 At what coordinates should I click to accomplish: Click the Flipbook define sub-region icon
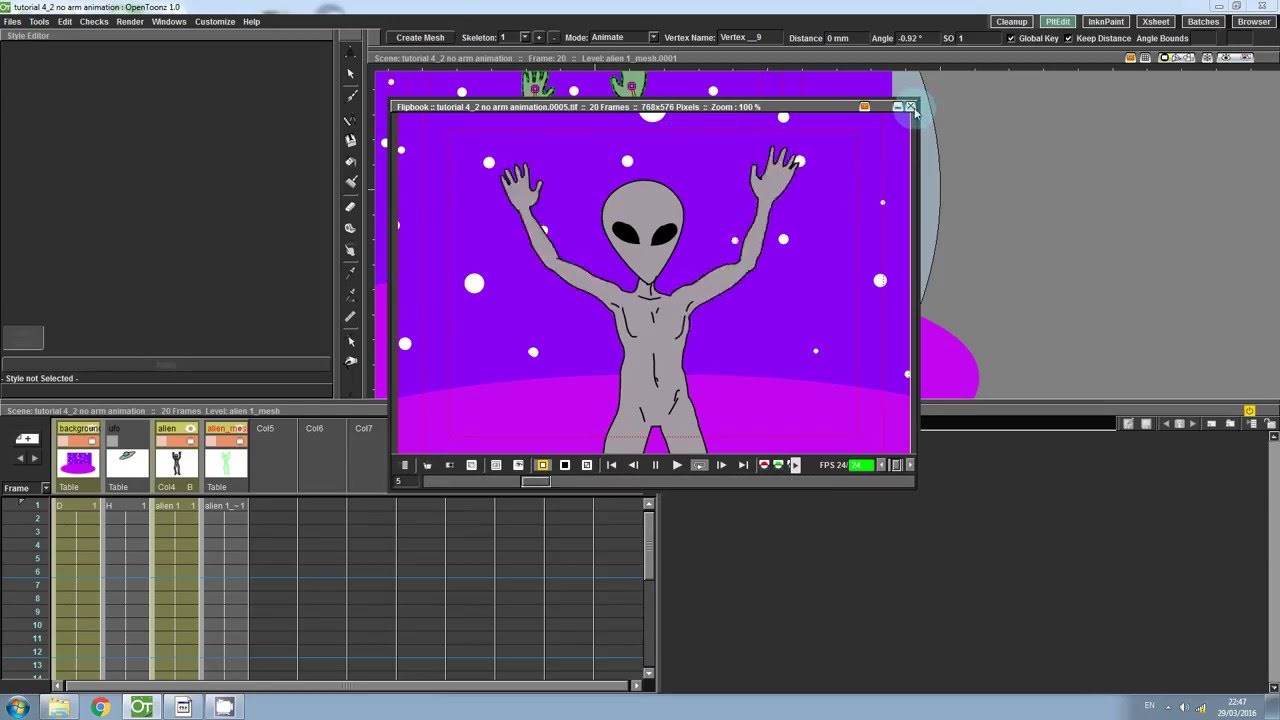496,465
